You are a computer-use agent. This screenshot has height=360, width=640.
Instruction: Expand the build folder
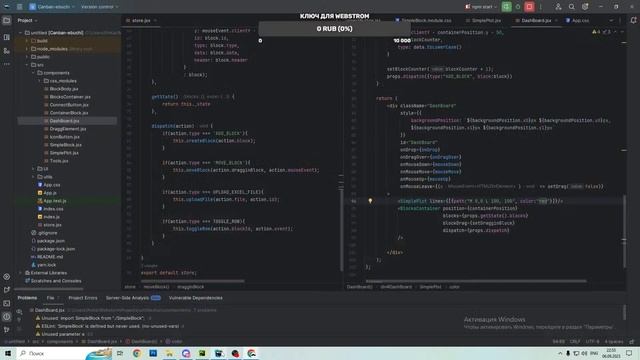[27, 41]
